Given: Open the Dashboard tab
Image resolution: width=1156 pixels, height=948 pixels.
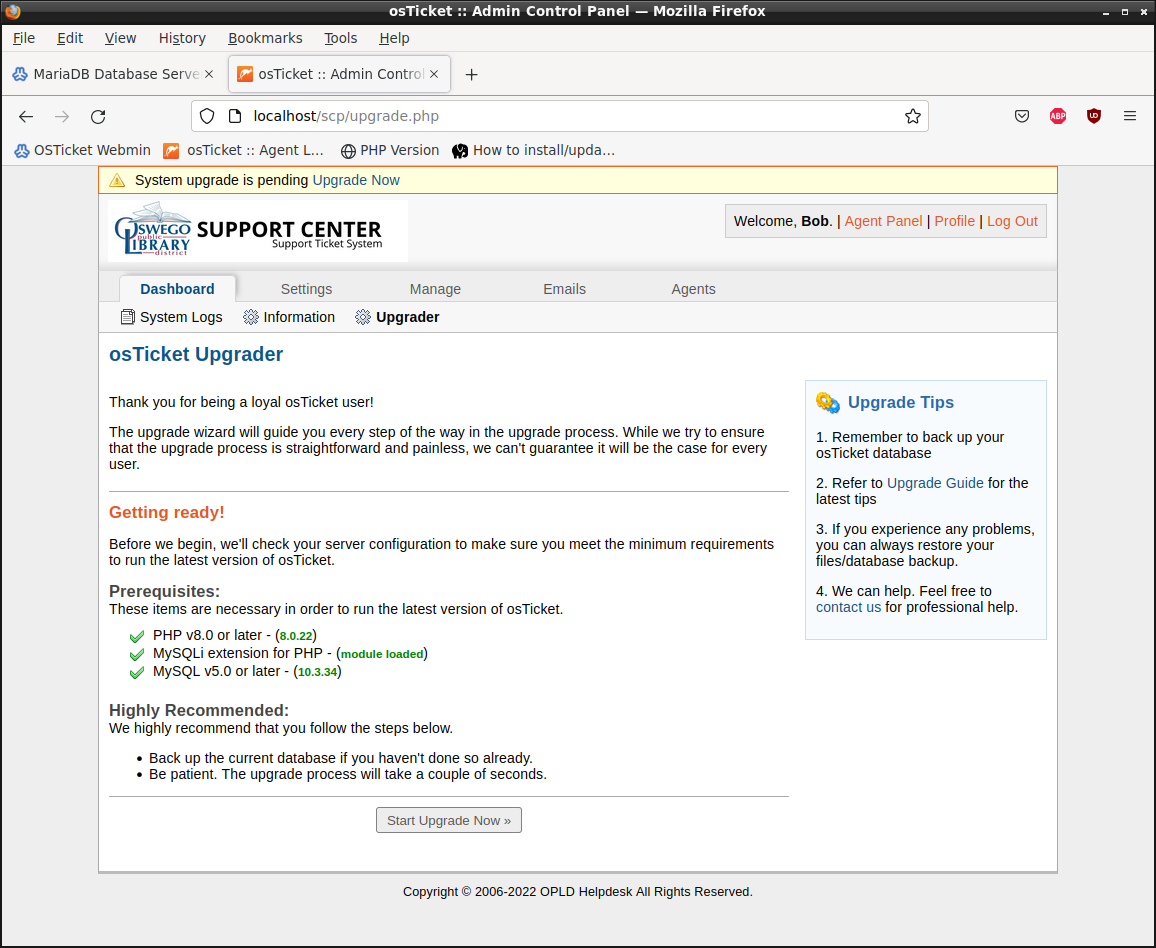Looking at the screenshot, I should tap(178, 289).
